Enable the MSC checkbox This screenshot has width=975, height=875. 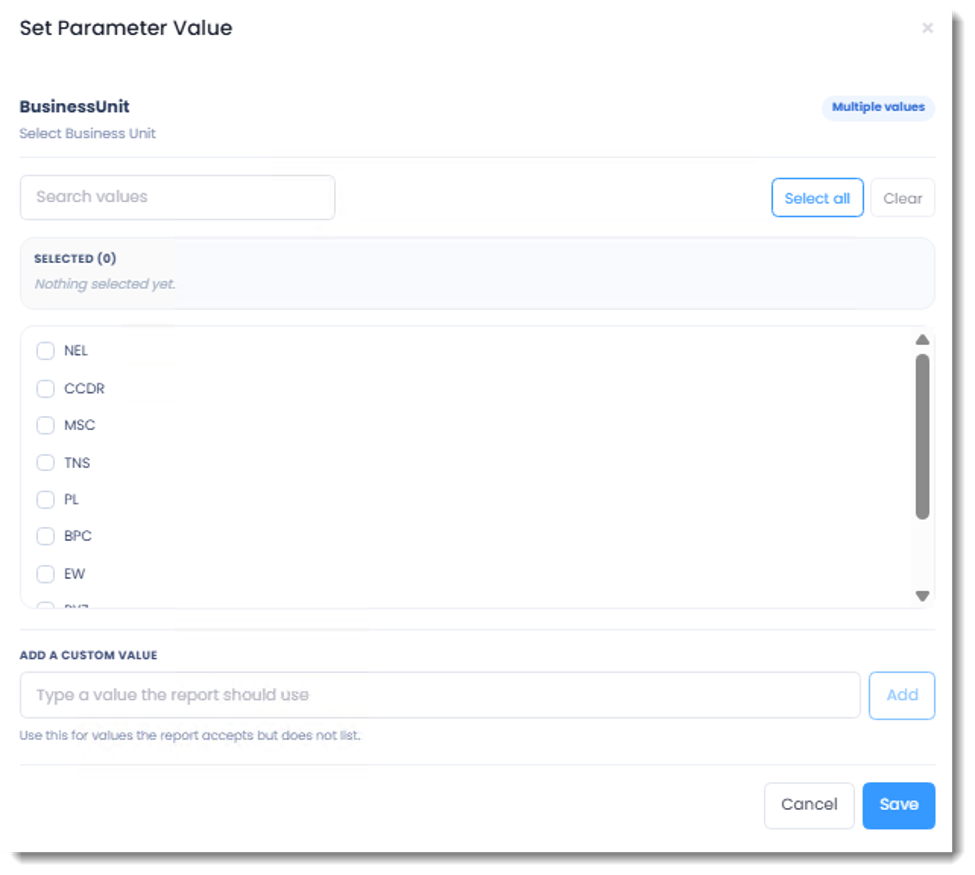[x=45, y=425]
